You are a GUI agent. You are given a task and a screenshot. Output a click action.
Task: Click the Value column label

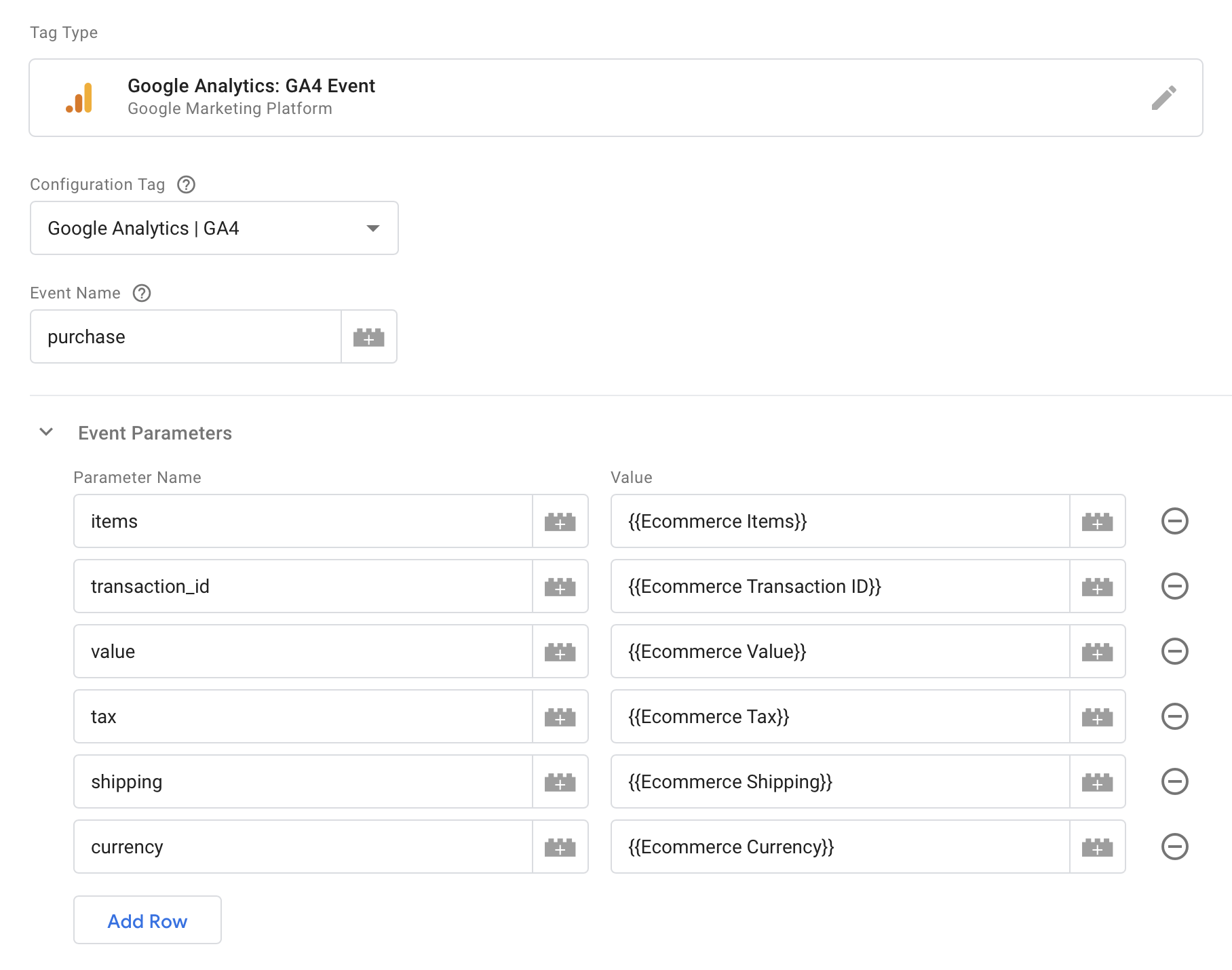(x=632, y=478)
